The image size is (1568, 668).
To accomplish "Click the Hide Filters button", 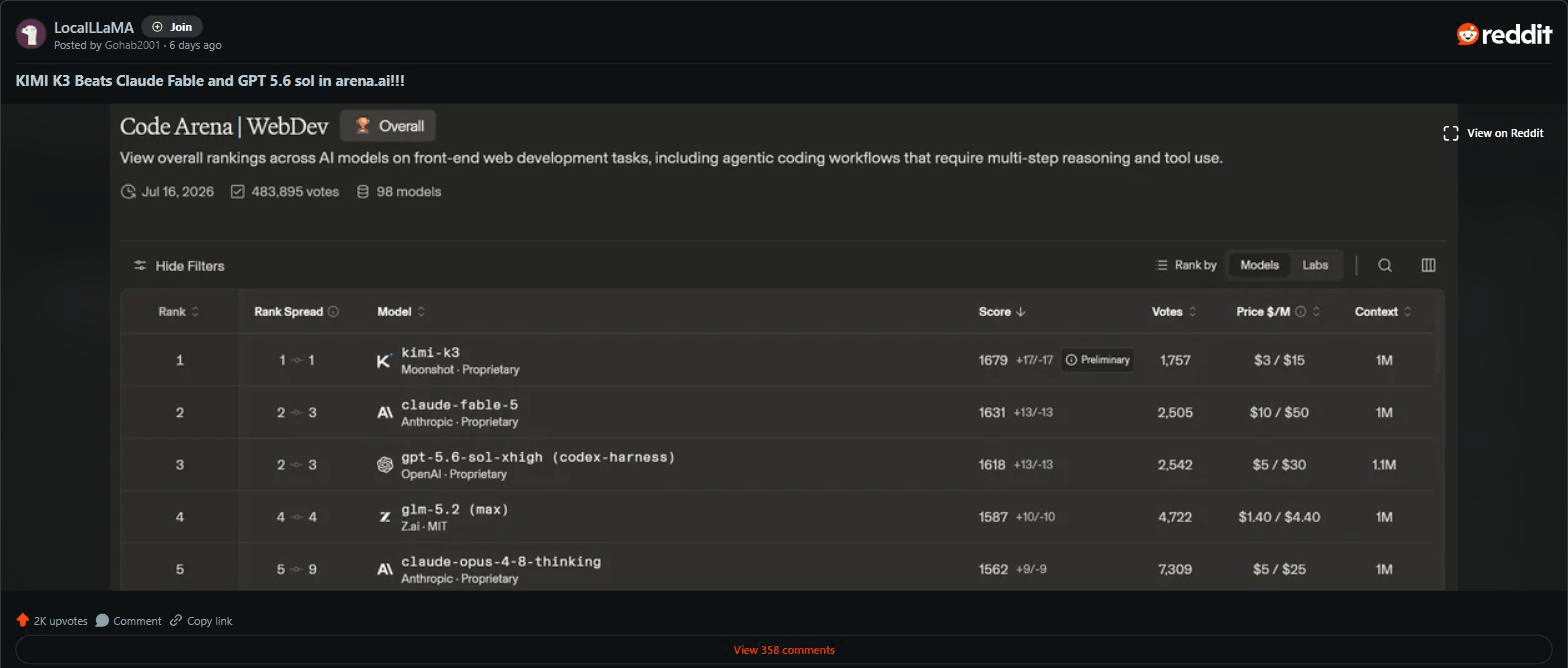I will coord(179,266).
